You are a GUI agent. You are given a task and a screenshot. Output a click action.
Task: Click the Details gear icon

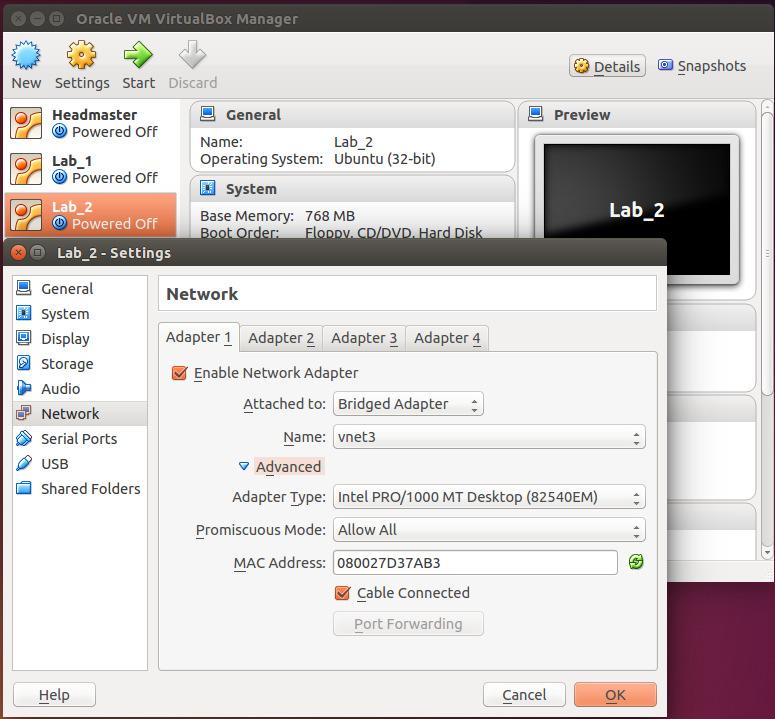(582, 66)
